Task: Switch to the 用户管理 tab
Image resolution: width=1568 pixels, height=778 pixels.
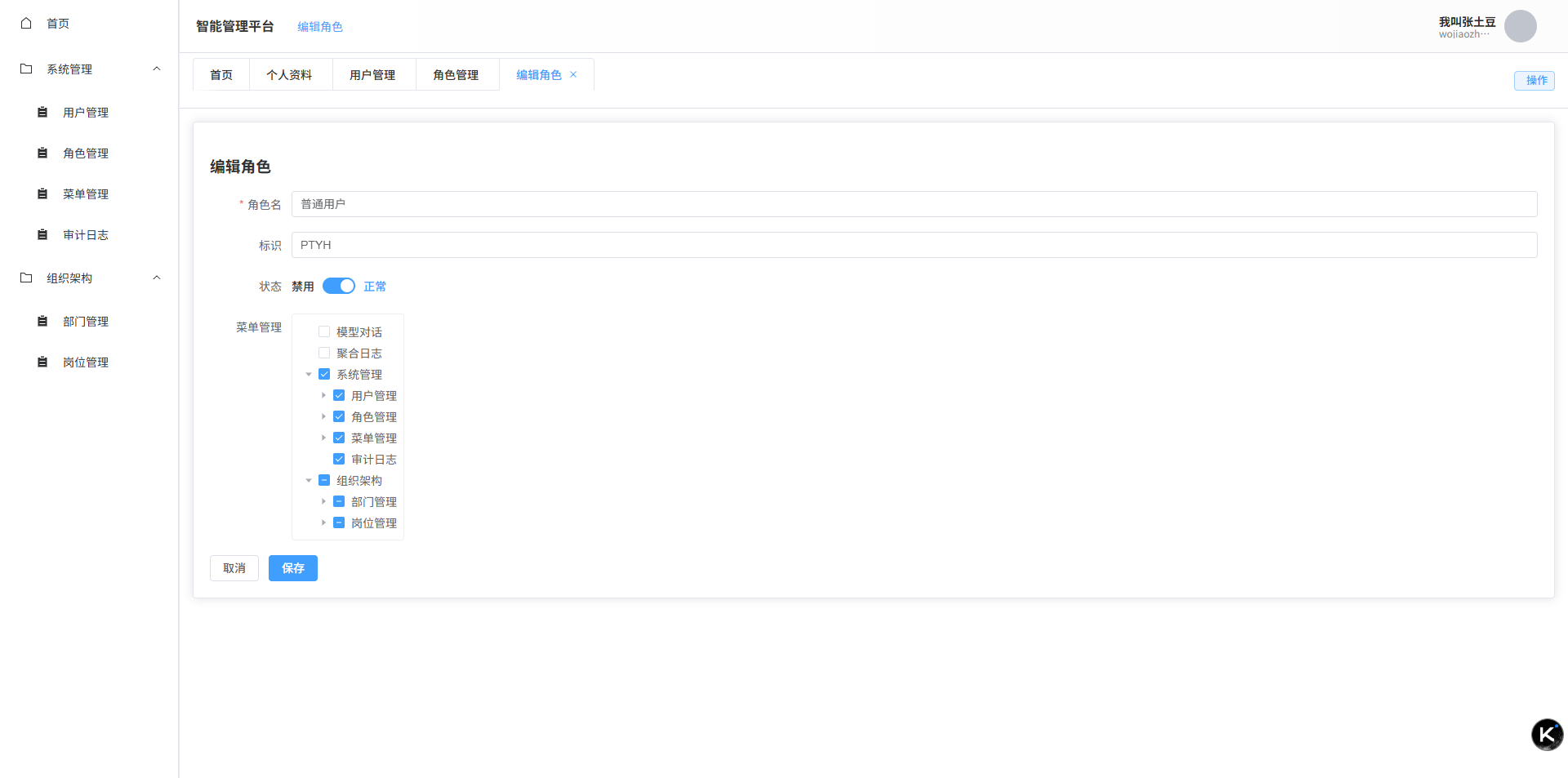Action: (x=372, y=74)
